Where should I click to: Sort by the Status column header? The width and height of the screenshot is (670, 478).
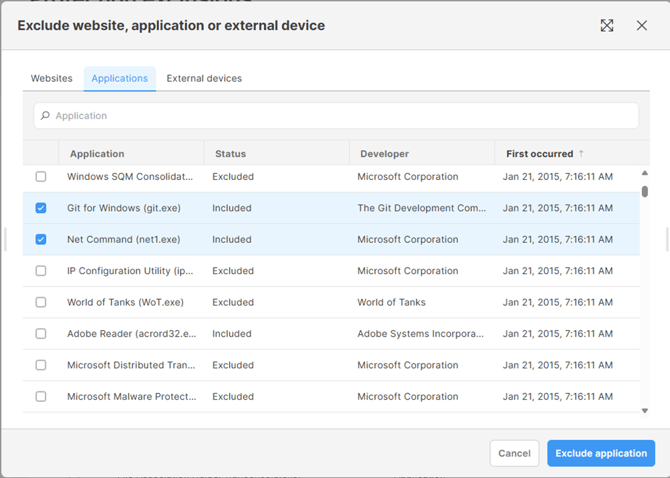229,154
